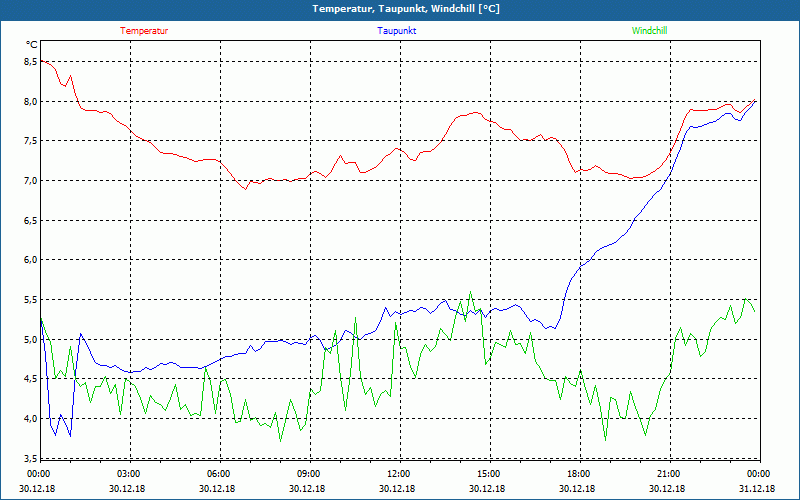Click the 8,5 y-axis value

pyautogui.click(x=31, y=62)
